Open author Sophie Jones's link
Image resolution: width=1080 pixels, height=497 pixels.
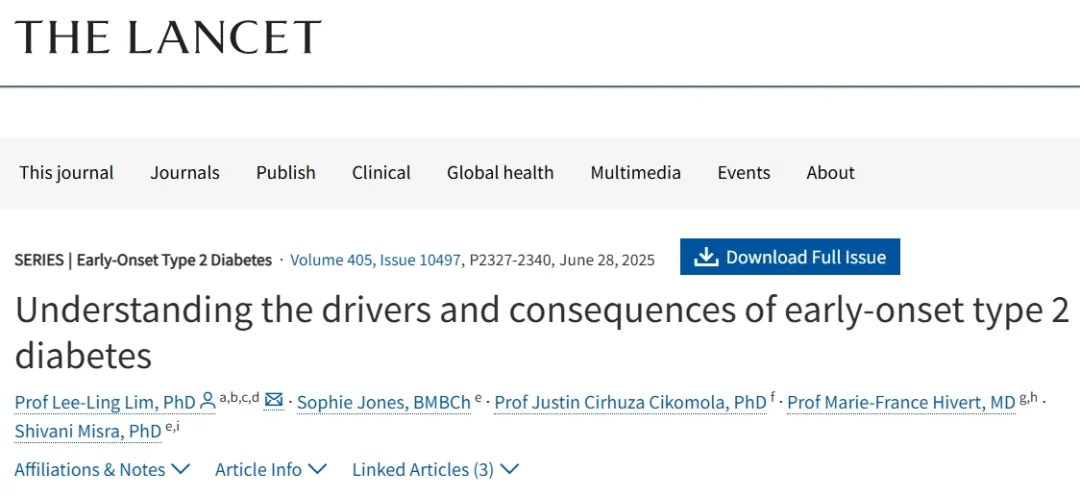[384, 402]
